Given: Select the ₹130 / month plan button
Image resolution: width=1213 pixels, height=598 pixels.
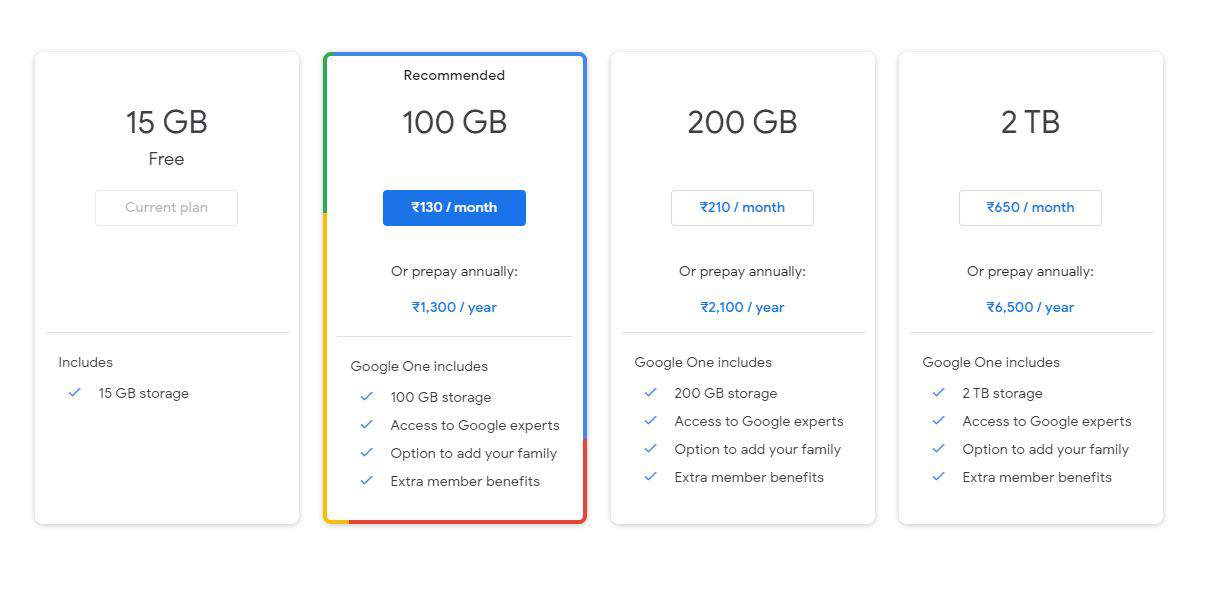Looking at the screenshot, I should pos(454,207).
